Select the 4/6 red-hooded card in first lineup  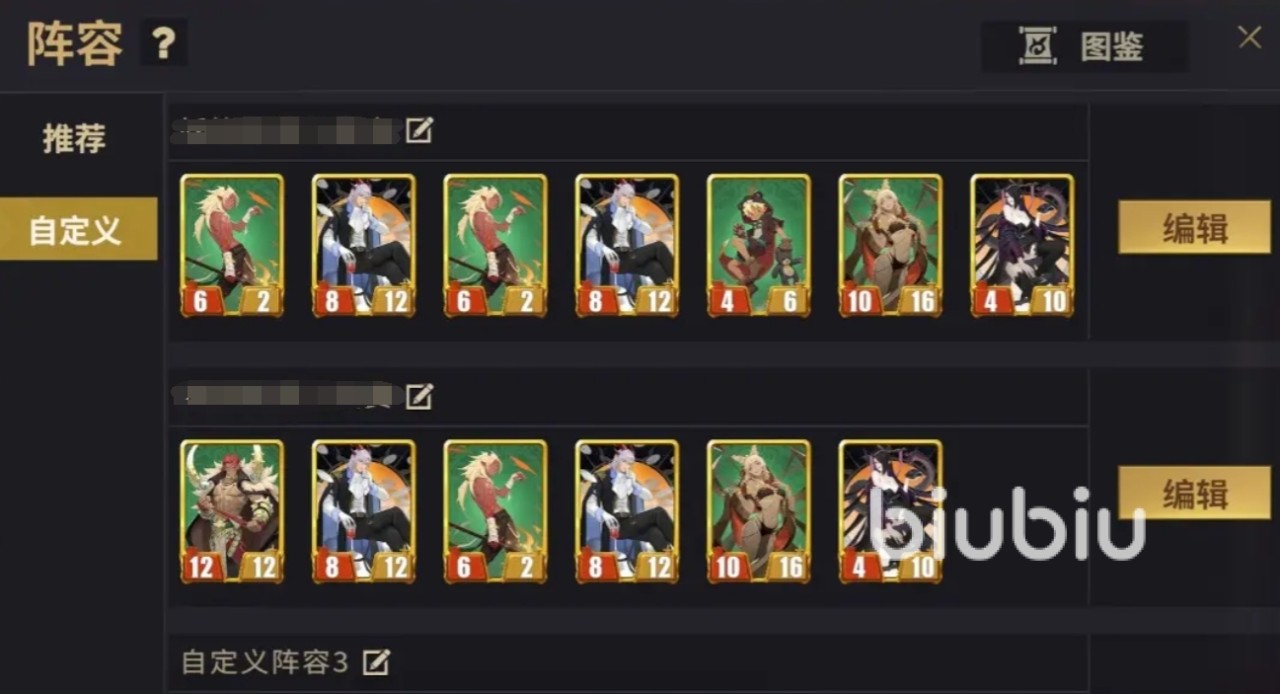tap(759, 246)
